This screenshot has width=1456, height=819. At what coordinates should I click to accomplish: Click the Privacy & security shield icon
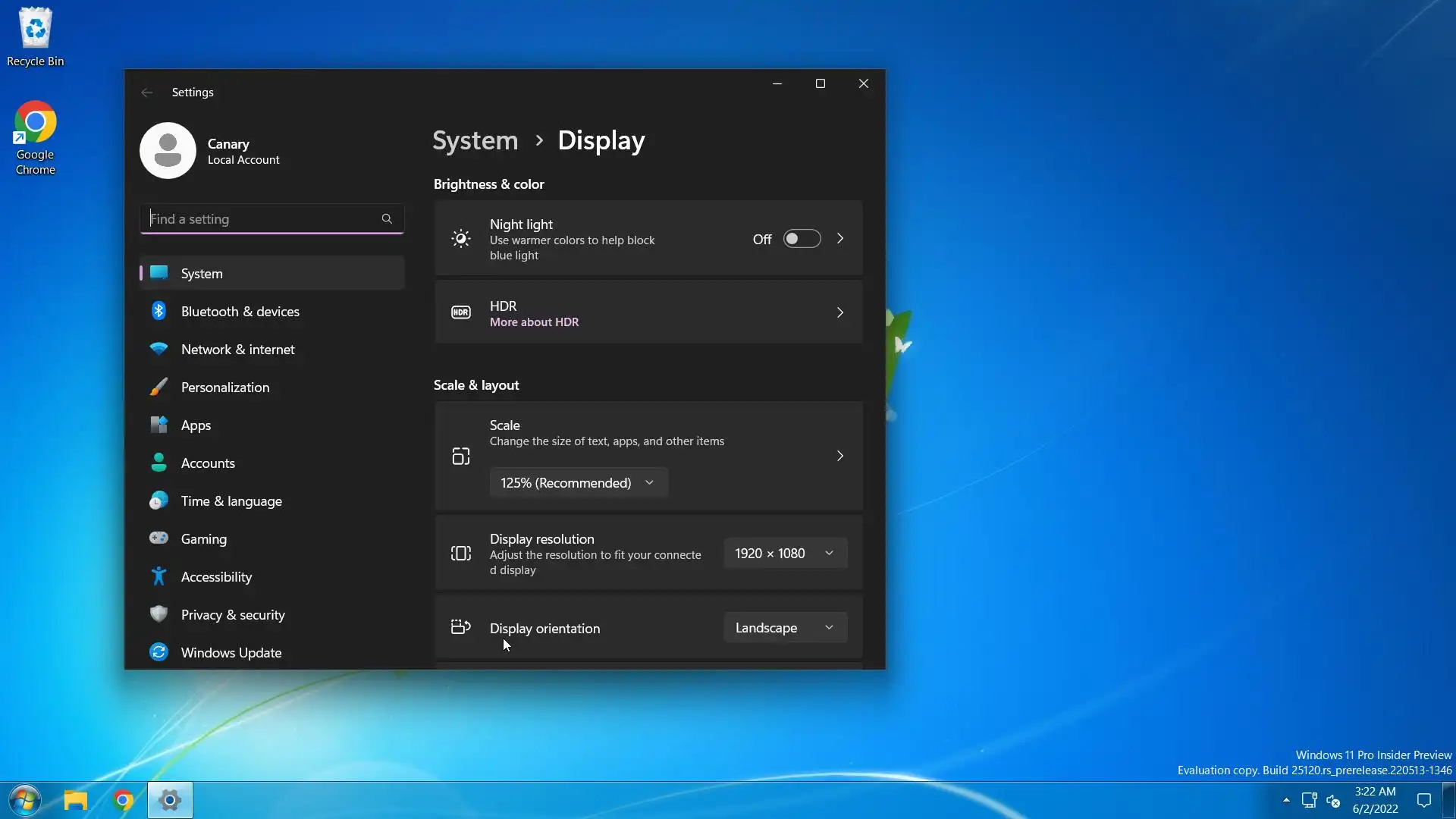pos(158,614)
